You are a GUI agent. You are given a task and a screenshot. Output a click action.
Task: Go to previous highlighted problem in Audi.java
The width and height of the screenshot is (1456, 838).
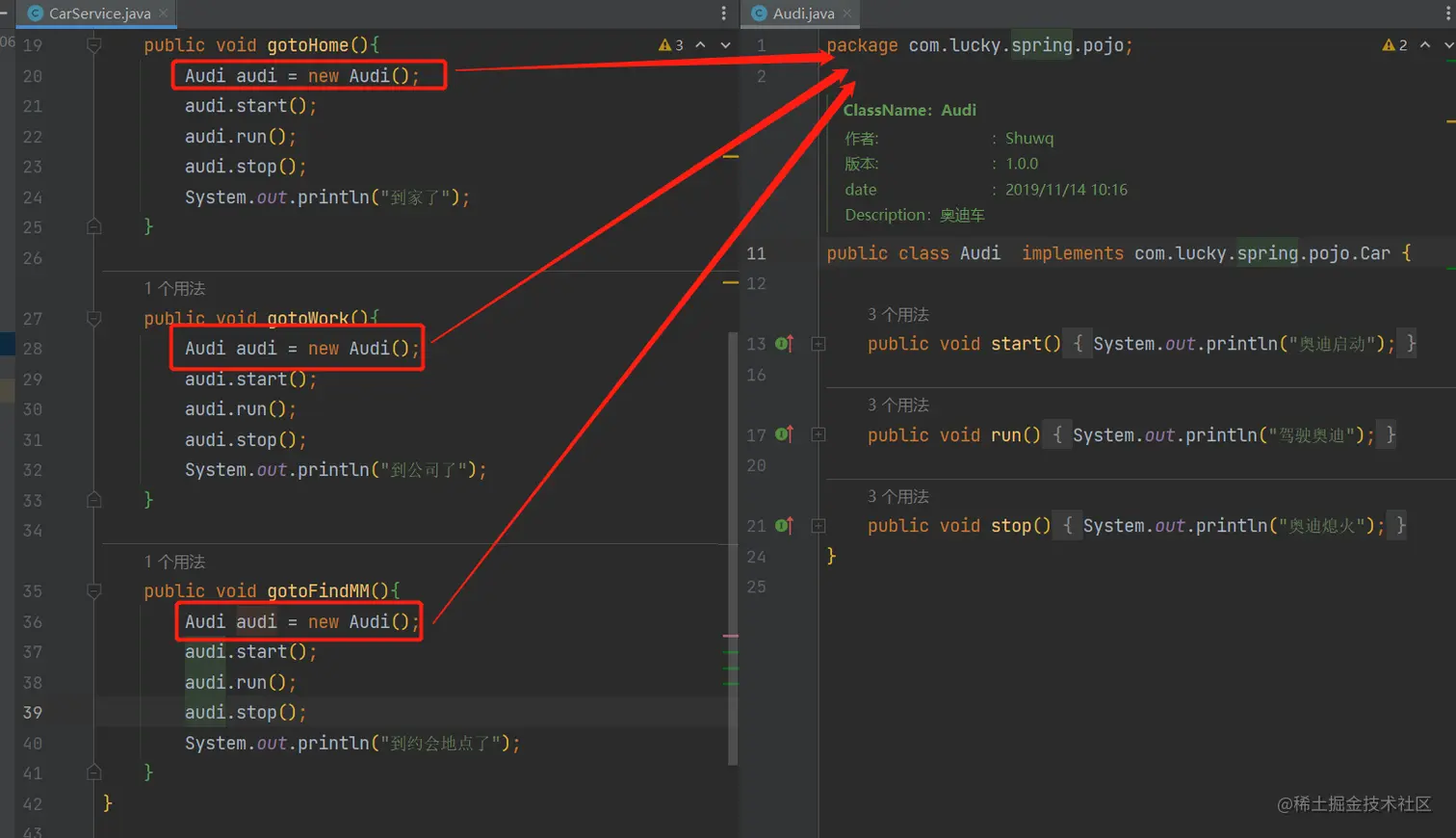tap(1425, 45)
